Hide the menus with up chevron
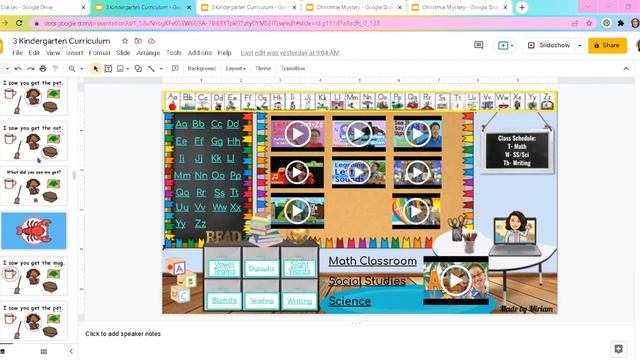Screen dimensions: 640x360 pyautogui.click(x=626, y=69)
